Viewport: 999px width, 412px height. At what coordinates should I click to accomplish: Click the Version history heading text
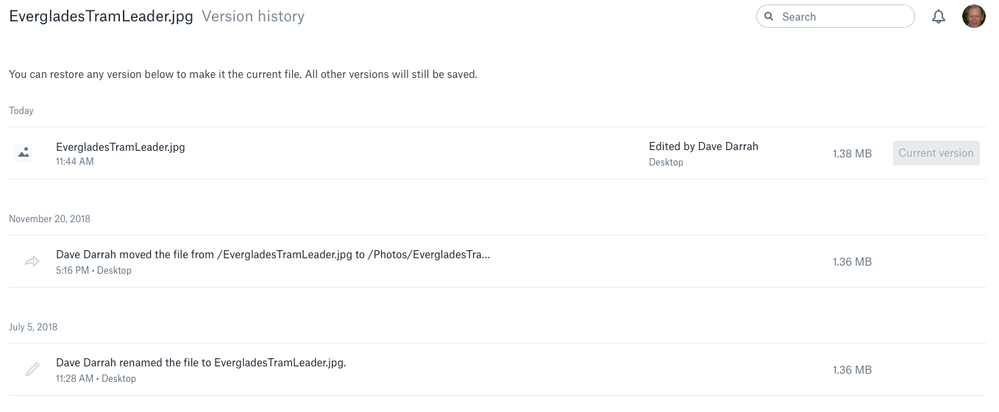point(253,16)
